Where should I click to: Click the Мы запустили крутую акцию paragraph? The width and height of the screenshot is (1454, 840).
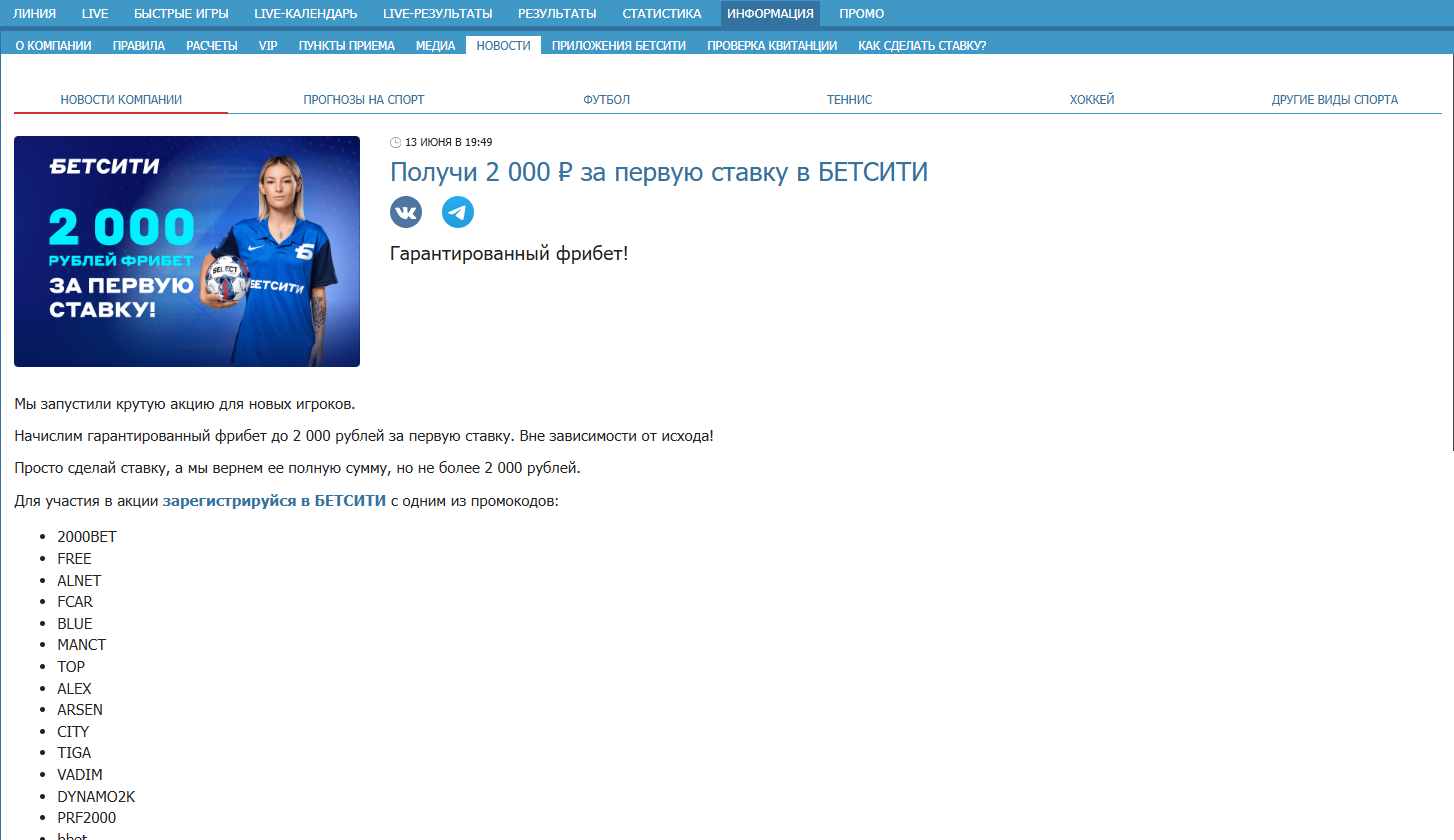click(185, 404)
